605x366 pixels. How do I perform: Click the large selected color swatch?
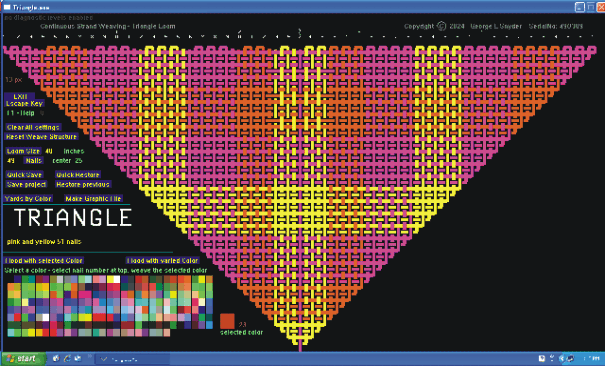227,321
